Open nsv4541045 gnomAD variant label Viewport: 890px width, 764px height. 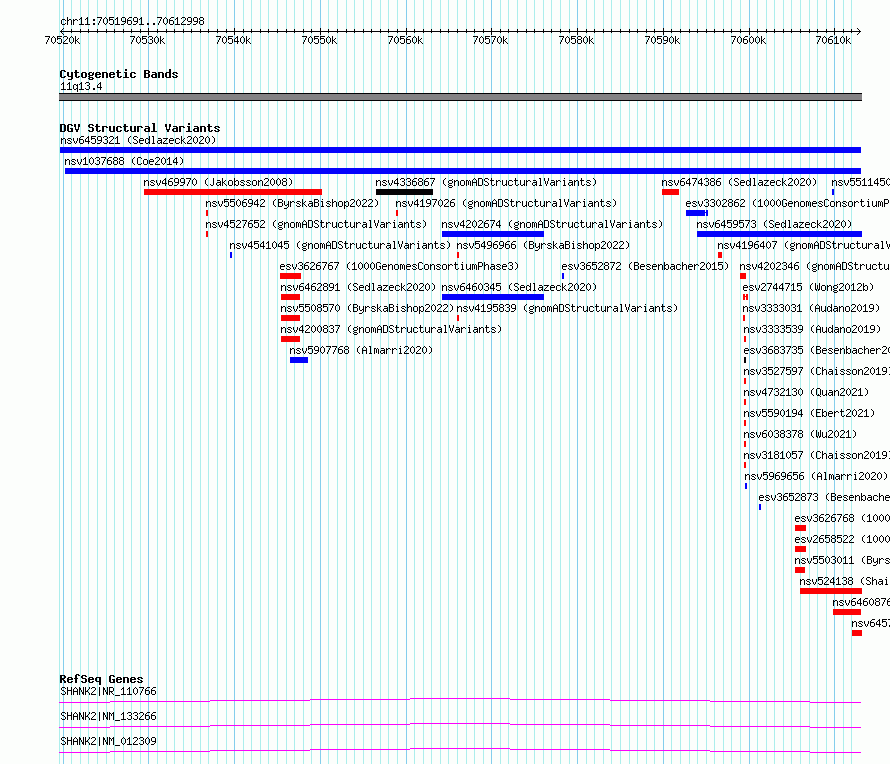340,245
